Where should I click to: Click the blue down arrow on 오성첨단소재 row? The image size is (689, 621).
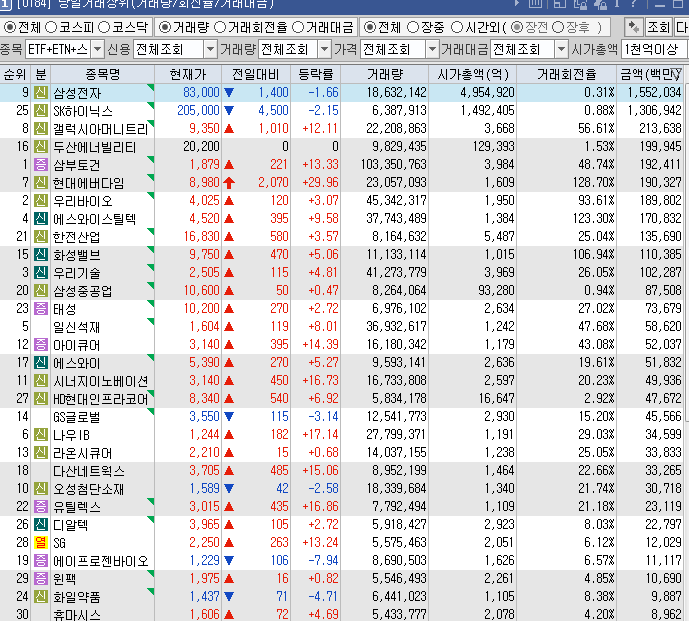coord(229,489)
